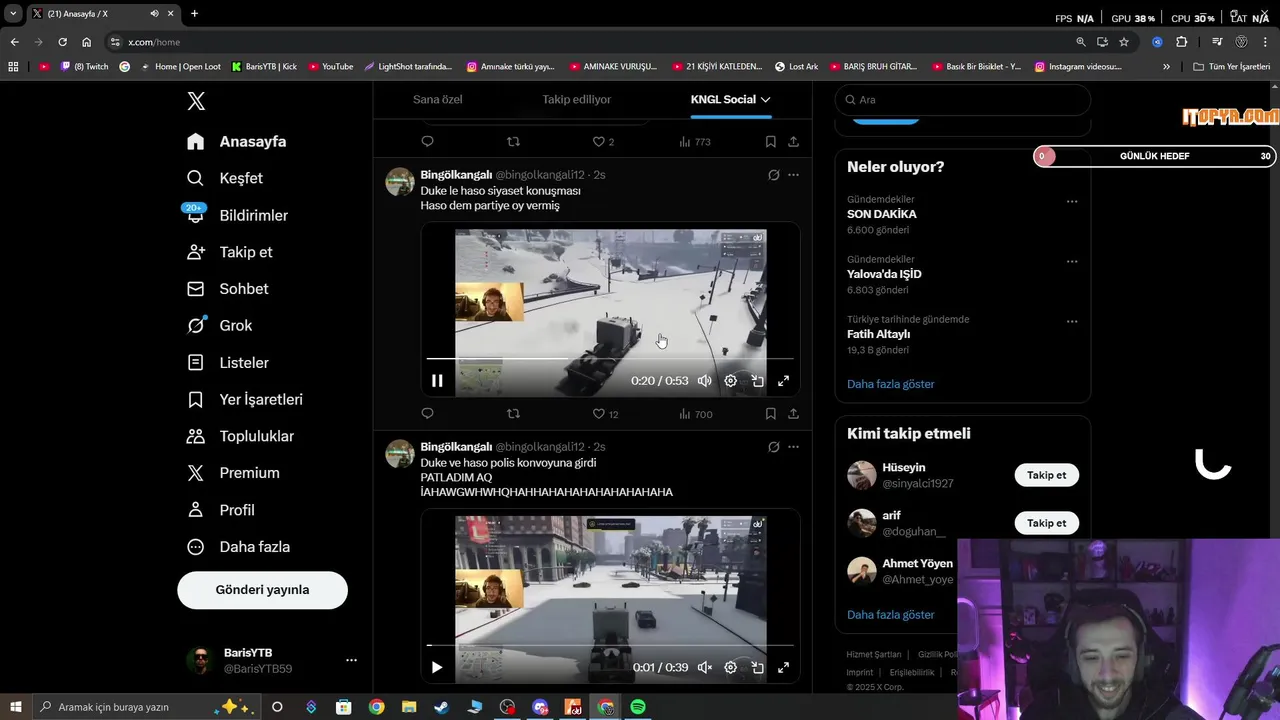Open Chrome media controls icon
This screenshot has height=720, width=1280.
pos(1217,42)
